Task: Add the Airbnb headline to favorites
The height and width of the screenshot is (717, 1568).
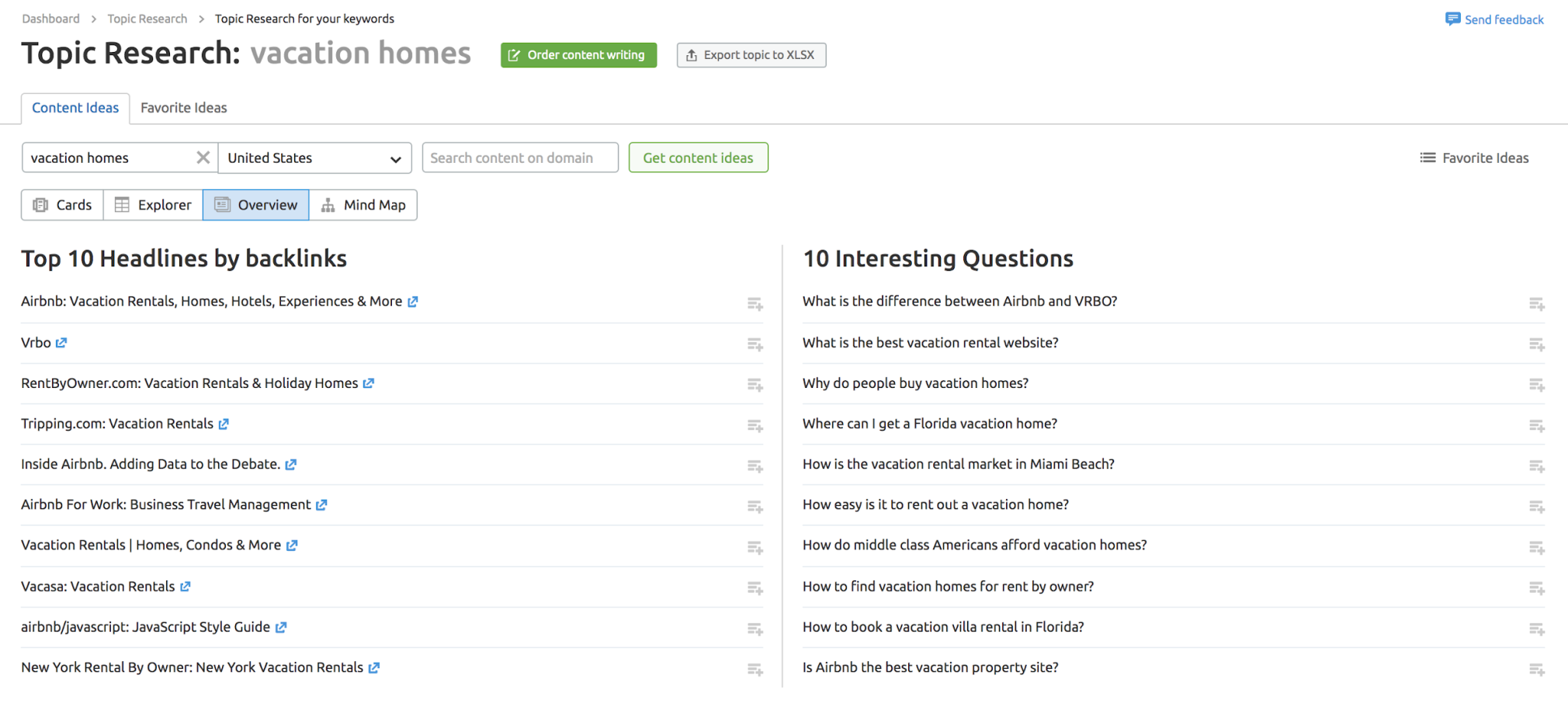Action: click(x=754, y=304)
